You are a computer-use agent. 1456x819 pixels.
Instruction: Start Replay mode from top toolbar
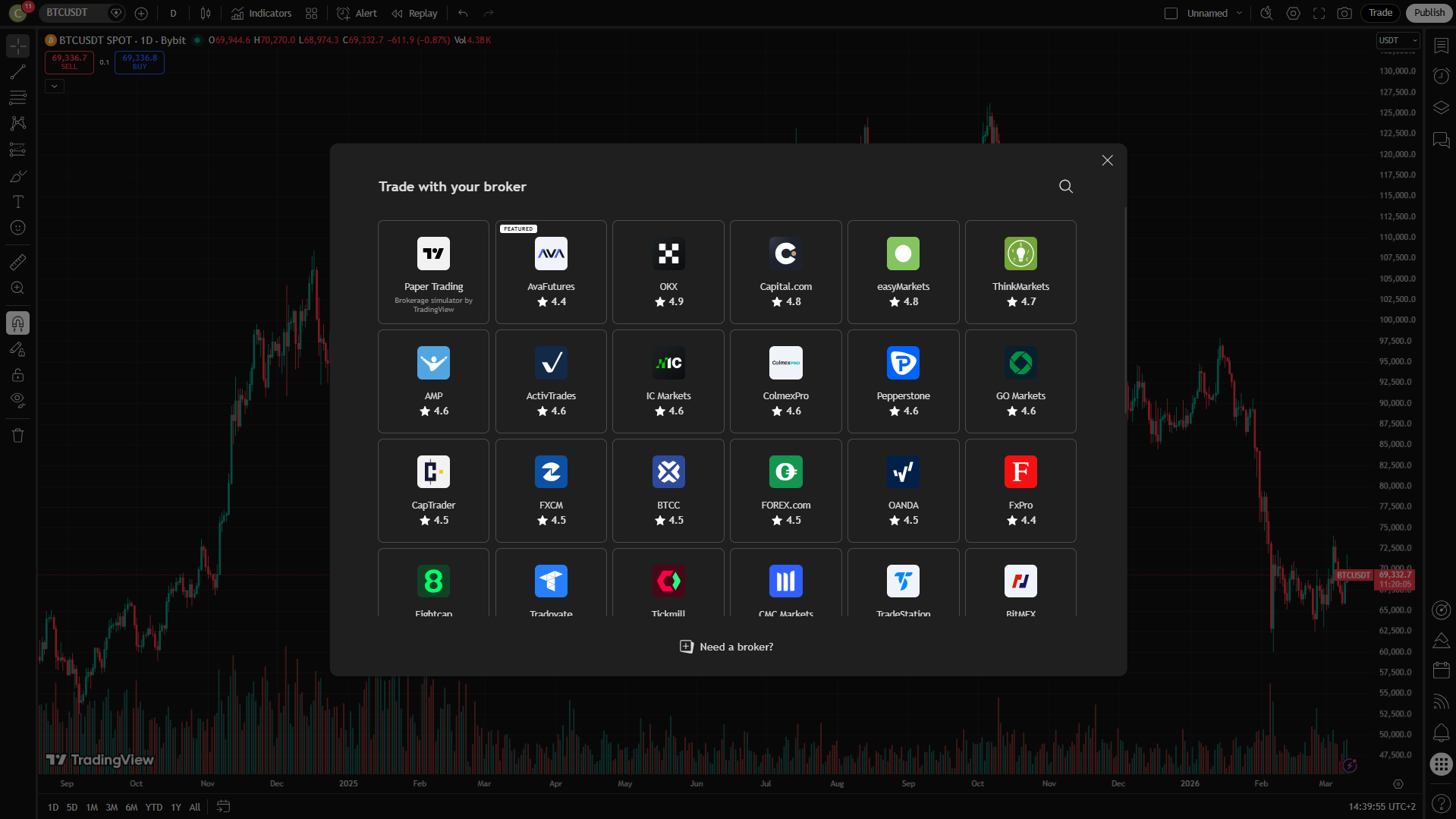tap(414, 13)
